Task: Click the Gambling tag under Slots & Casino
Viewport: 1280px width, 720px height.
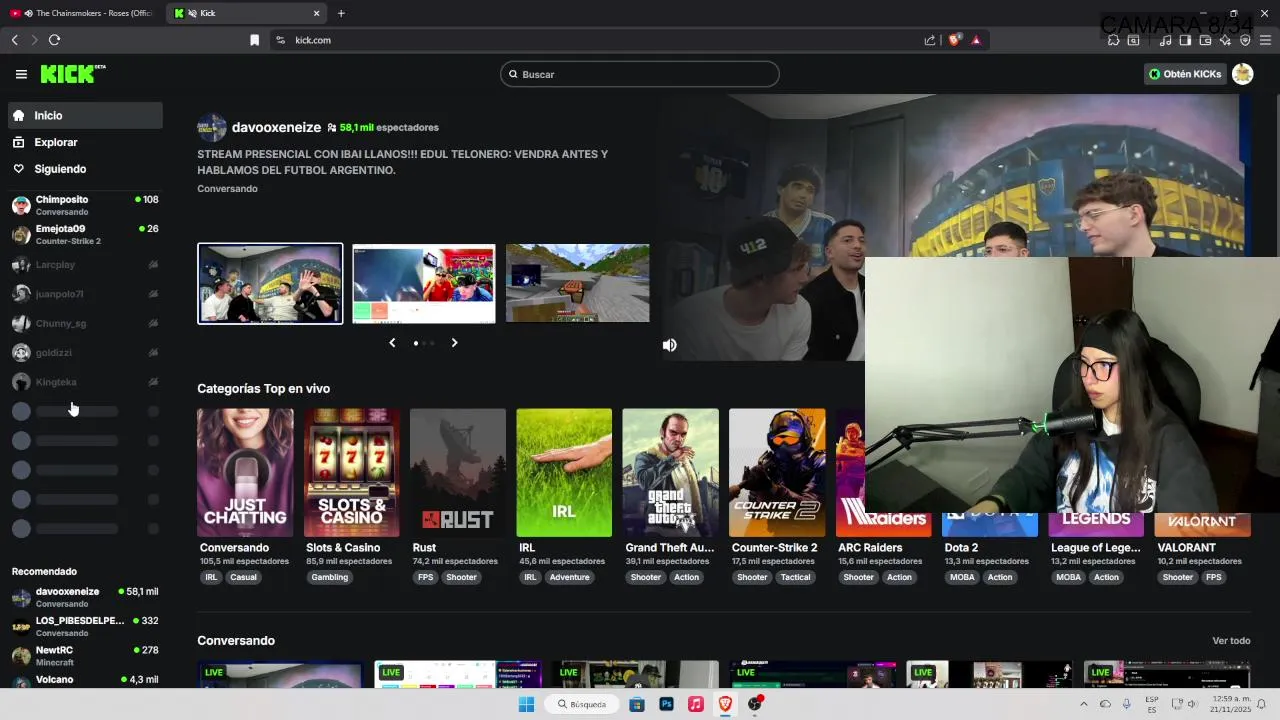Action: (329, 577)
